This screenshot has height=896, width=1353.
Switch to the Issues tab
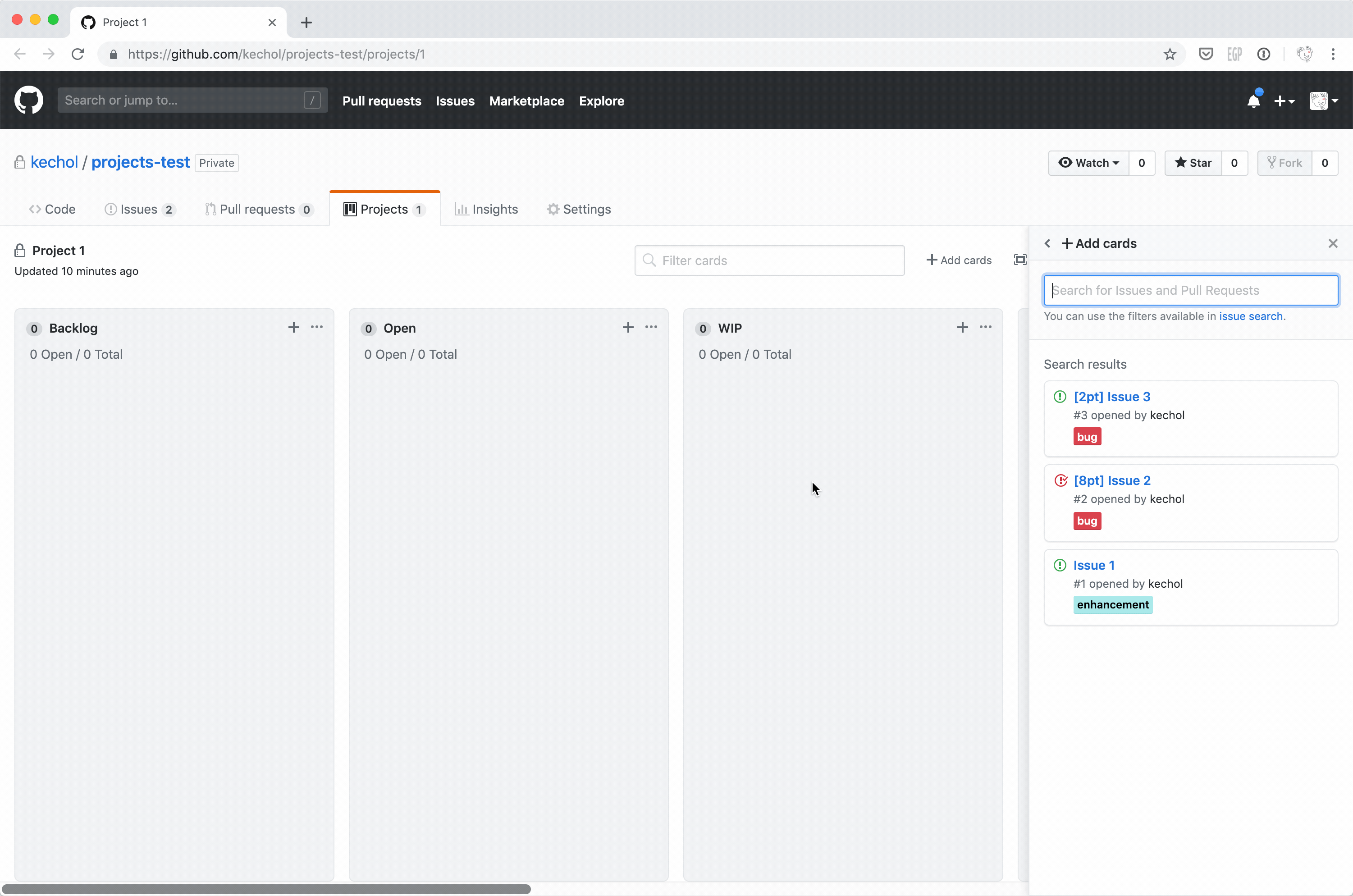[139, 209]
